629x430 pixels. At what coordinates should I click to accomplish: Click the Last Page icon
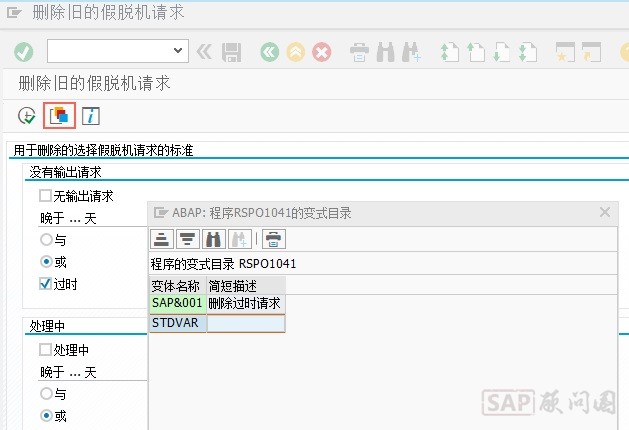[528, 52]
